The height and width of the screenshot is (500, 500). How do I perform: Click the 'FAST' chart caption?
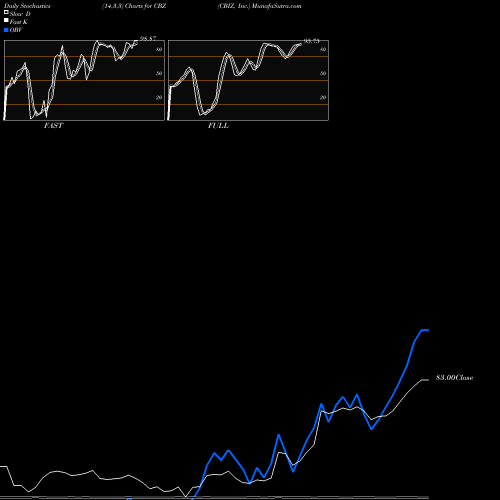pyautogui.click(x=53, y=126)
